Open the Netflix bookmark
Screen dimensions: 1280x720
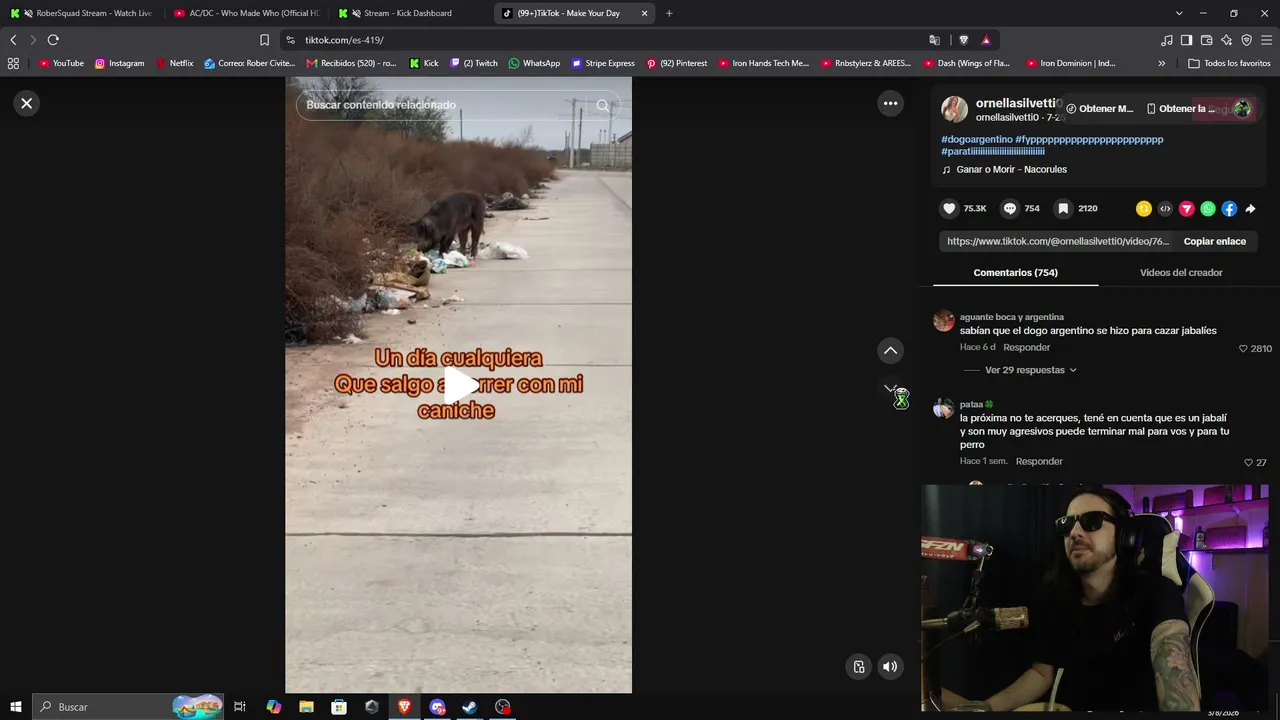click(x=174, y=63)
